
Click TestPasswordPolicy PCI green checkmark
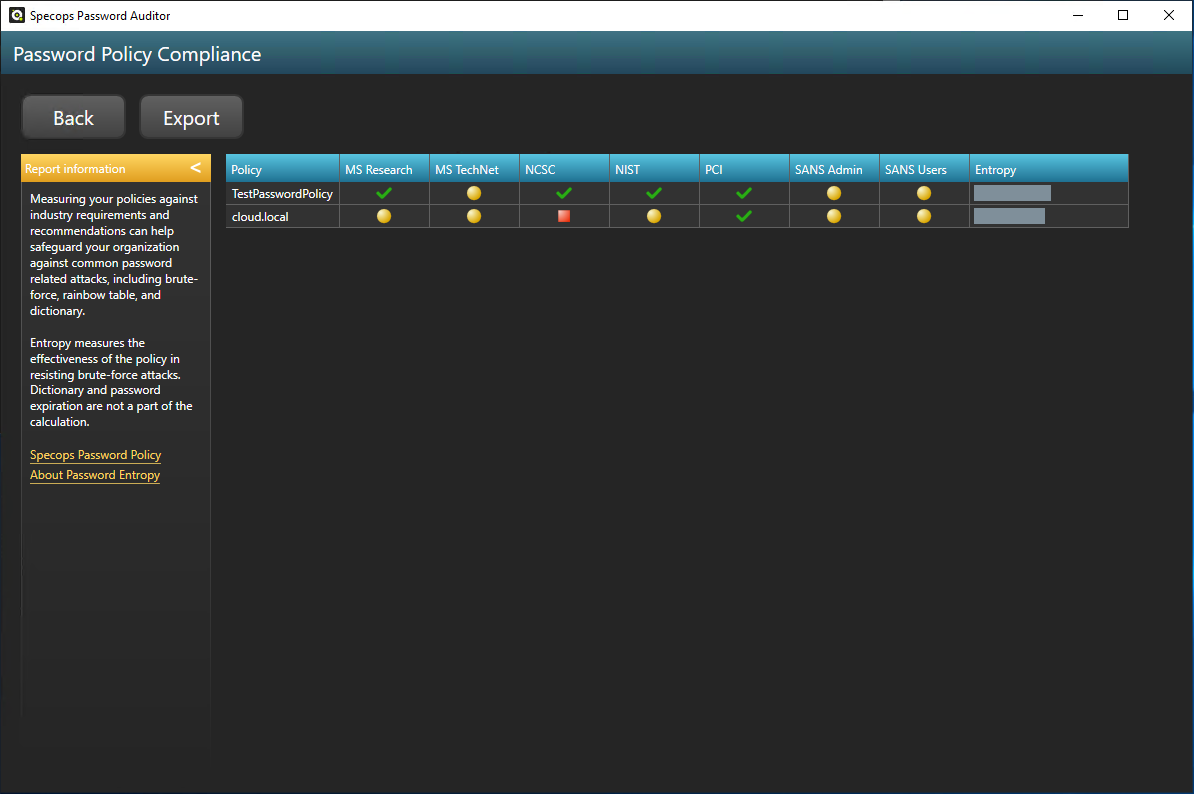(x=744, y=193)
